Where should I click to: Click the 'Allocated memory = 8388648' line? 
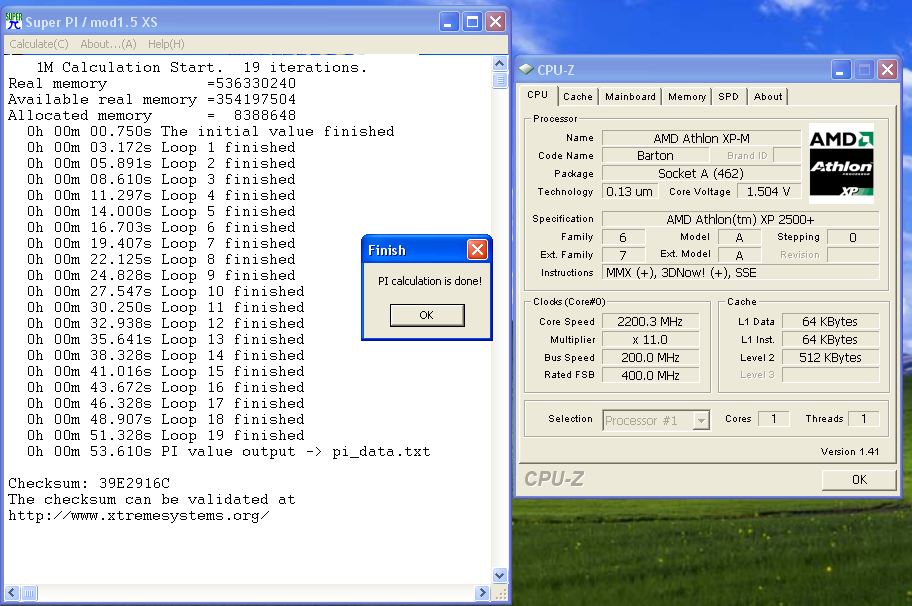pyautogui.click(x=152, y=116)
